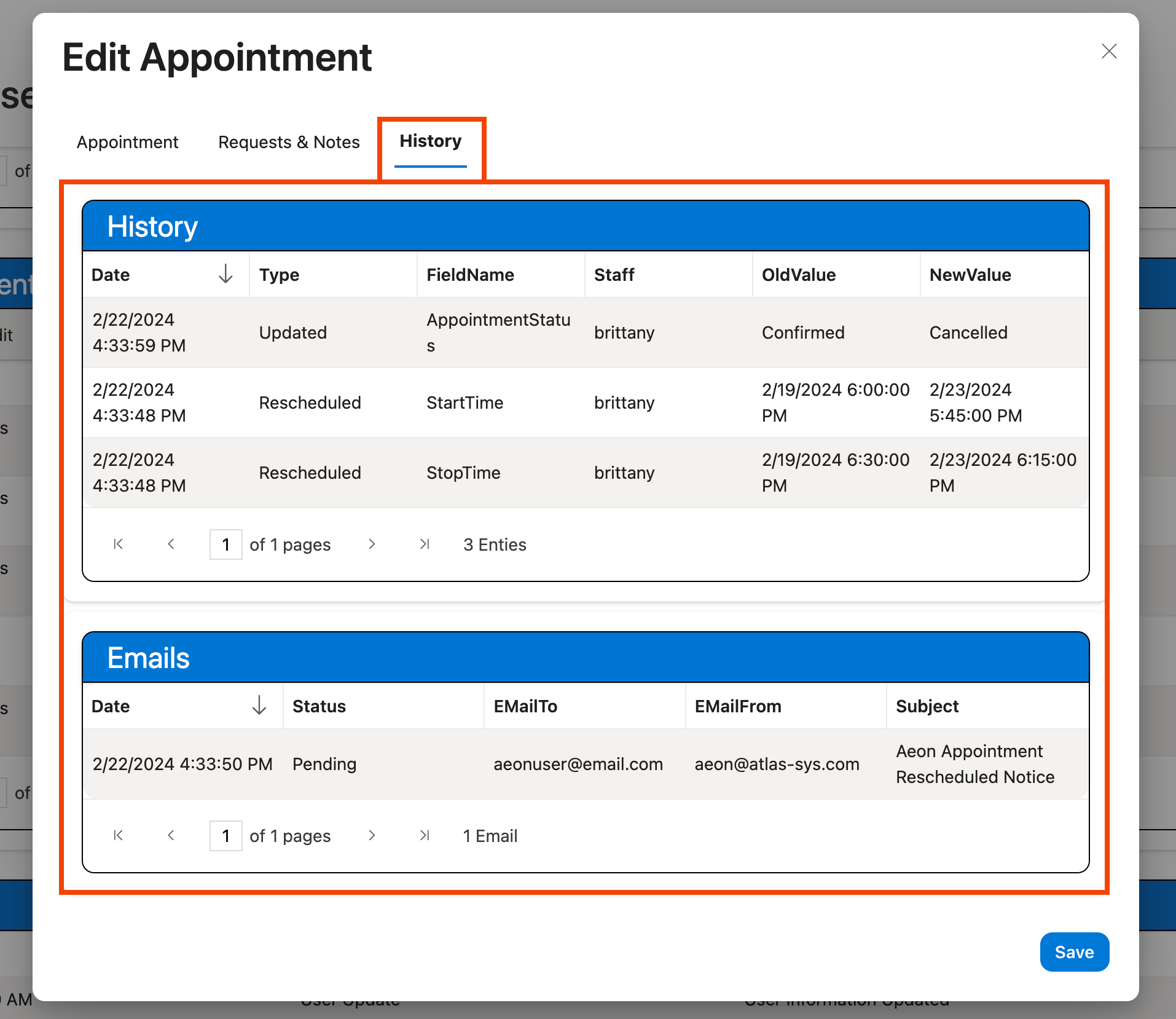Go to next History page
1176x1019 pixels.
[372, 544]
